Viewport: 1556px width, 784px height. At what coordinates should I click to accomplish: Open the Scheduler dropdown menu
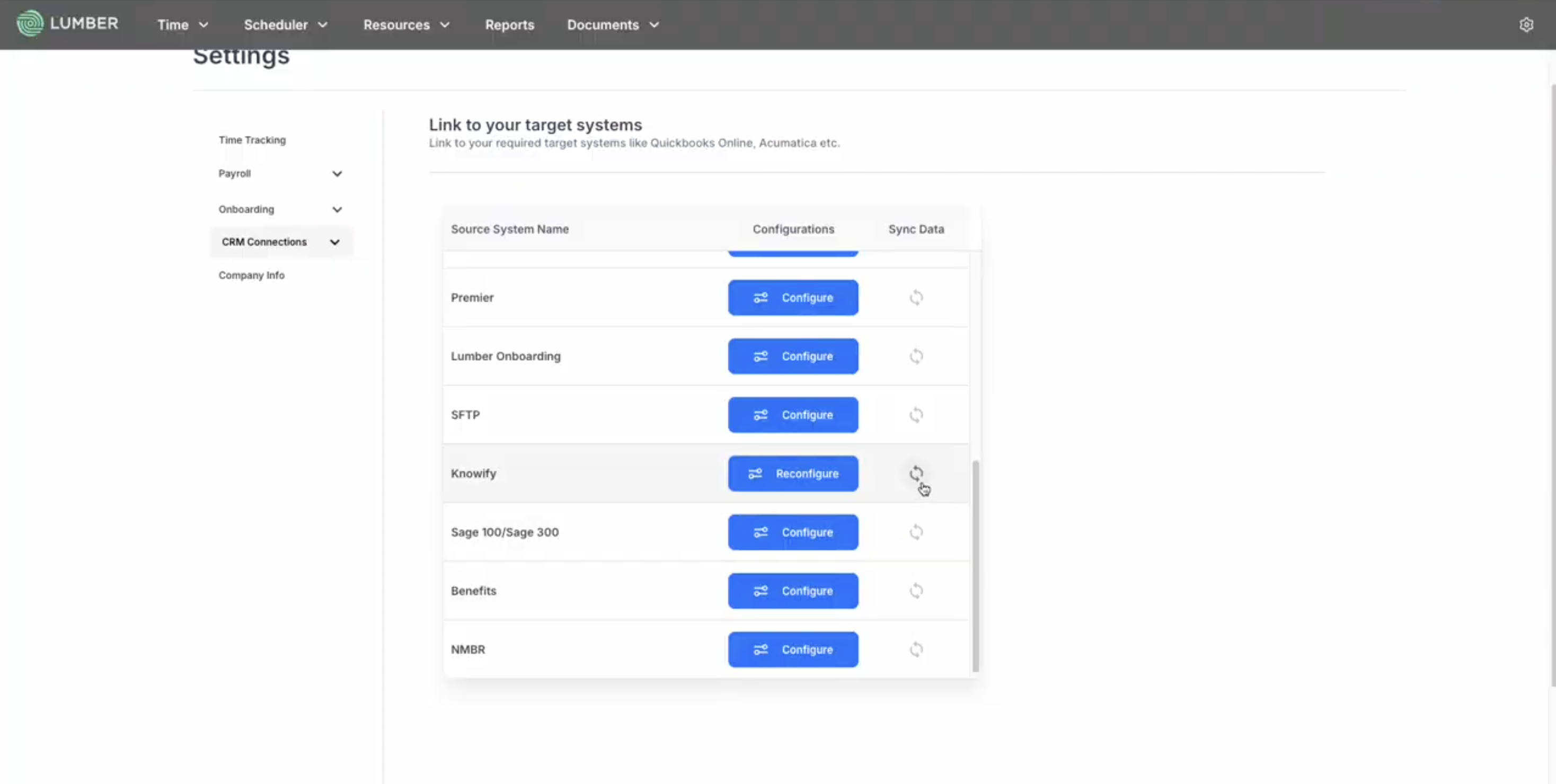click(x=285, y=25)
